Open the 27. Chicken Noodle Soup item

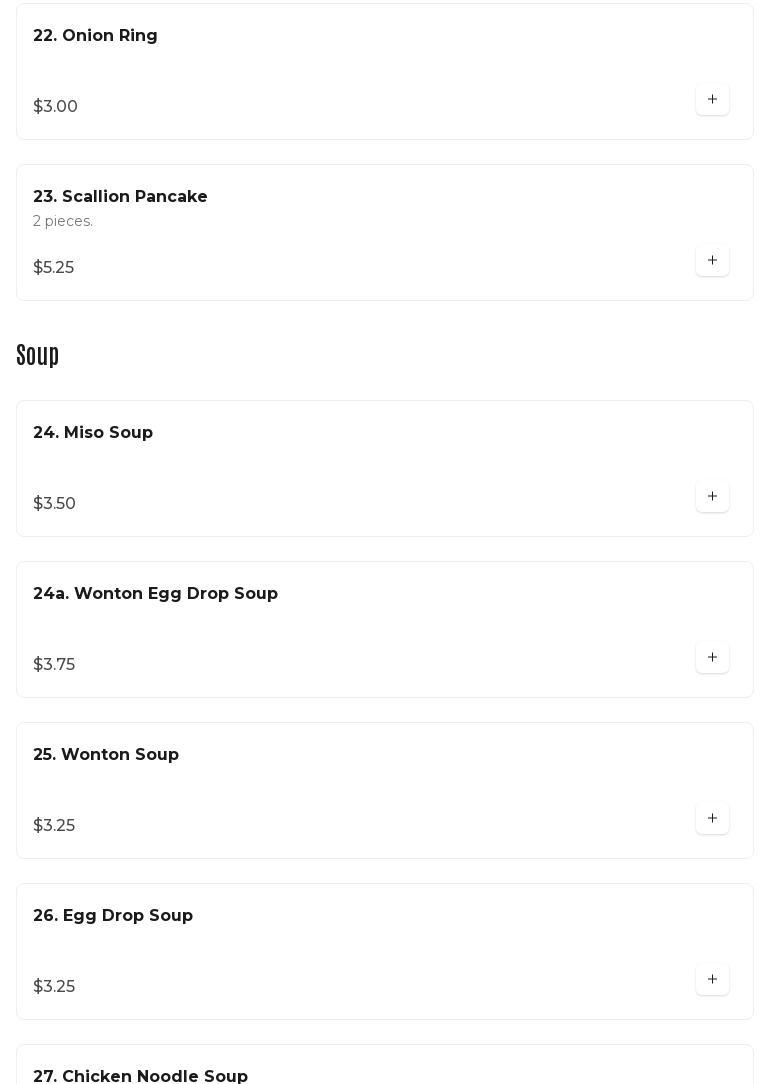pos(140,1076)
